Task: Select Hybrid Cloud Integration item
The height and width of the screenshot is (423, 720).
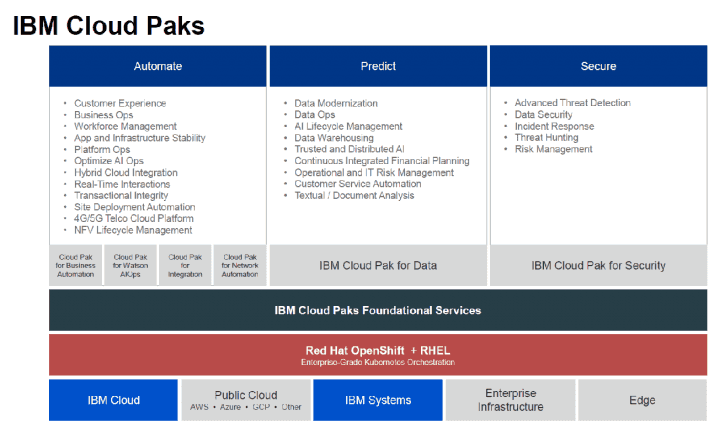Action: pos(126,173)
